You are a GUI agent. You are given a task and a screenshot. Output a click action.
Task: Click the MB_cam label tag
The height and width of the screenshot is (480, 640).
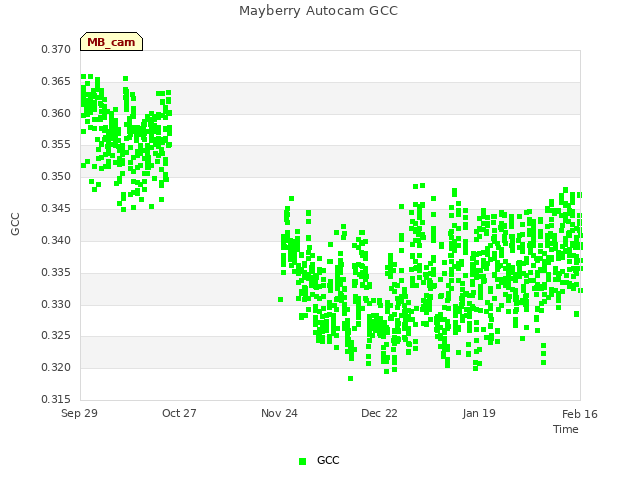111,42
